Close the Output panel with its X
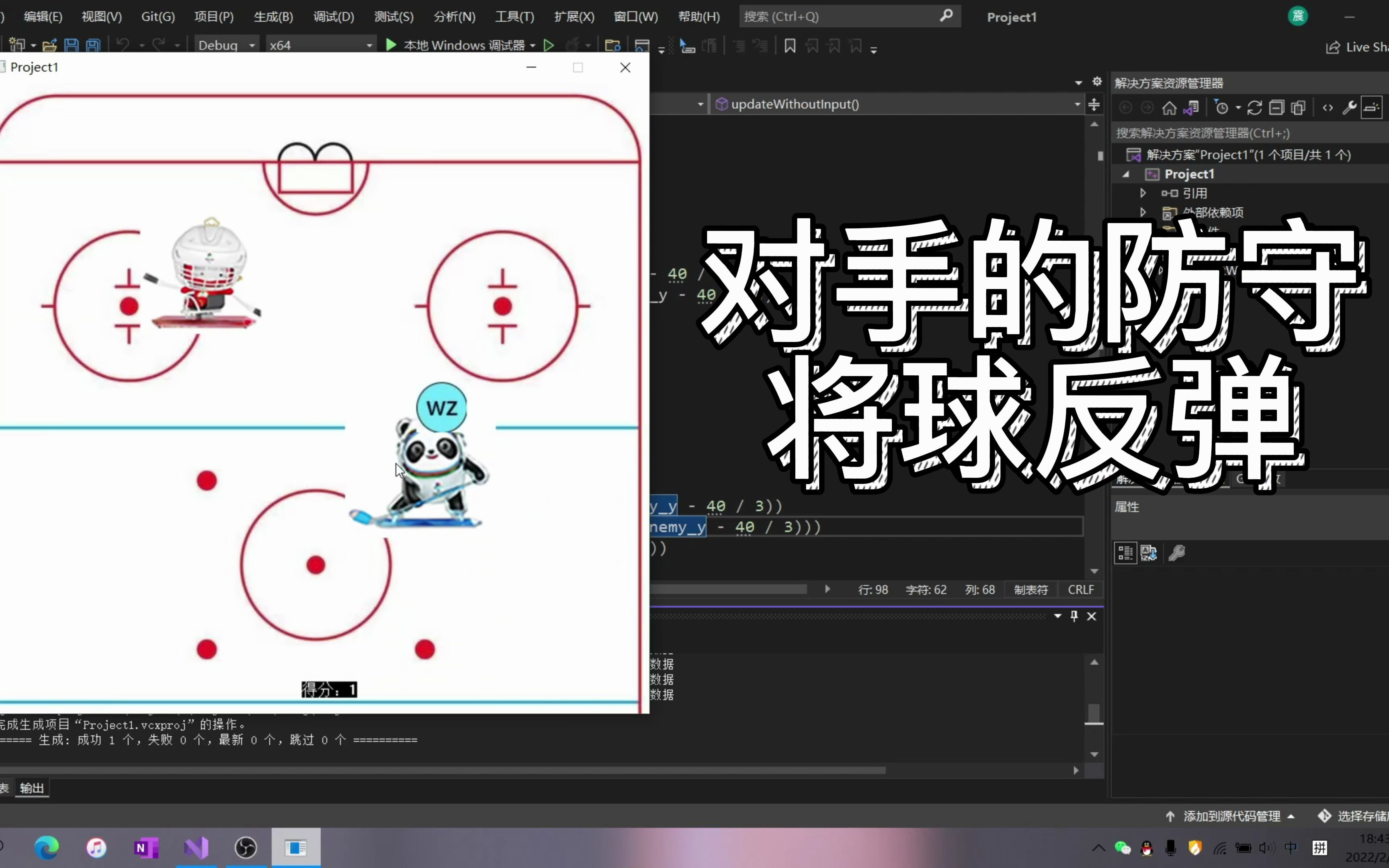 [x=1092, y=616]
